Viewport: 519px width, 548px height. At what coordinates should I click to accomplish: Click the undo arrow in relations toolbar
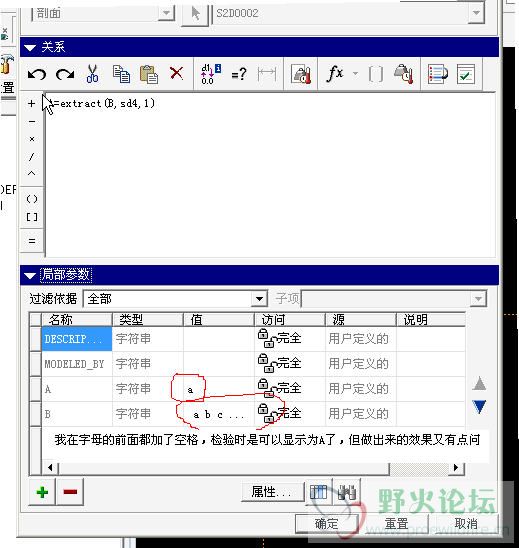(37, 74)
